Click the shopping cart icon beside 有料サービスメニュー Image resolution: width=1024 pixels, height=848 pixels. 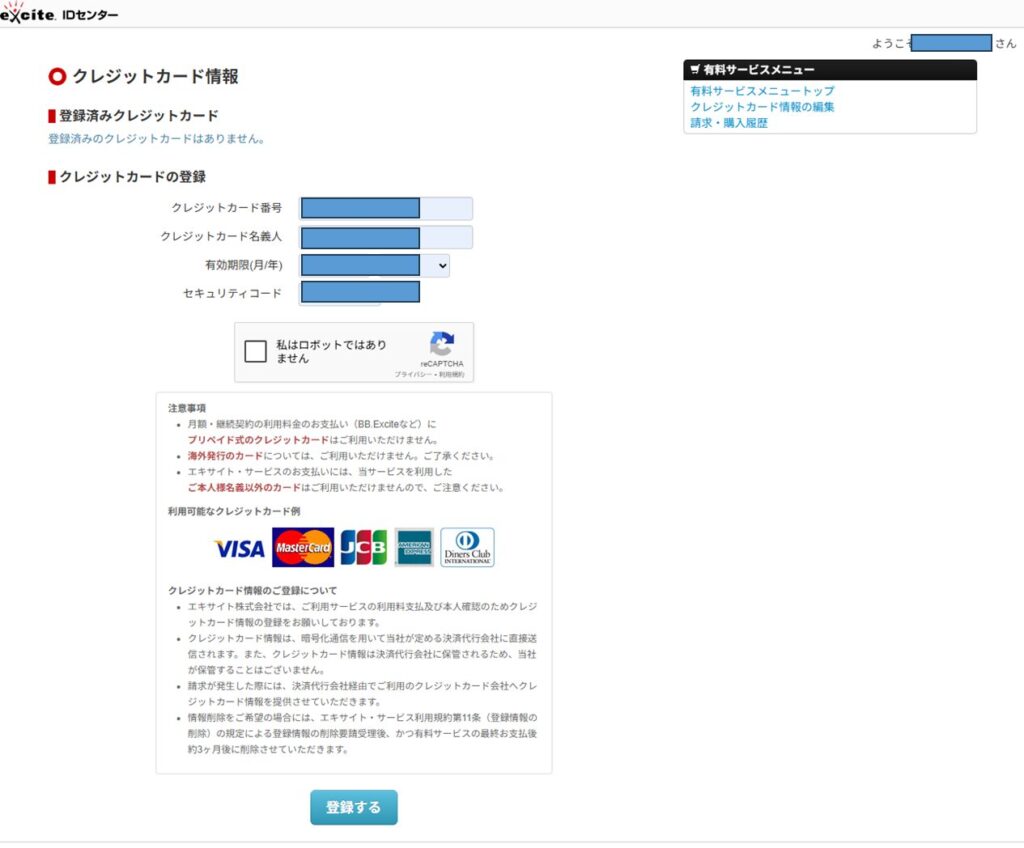coord(695,70)
